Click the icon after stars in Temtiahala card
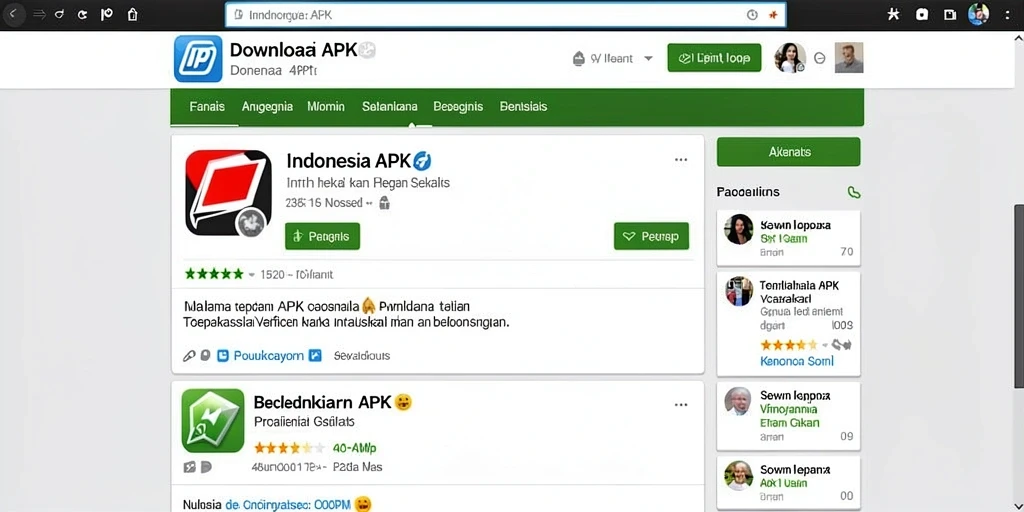 tap(842, 344)
